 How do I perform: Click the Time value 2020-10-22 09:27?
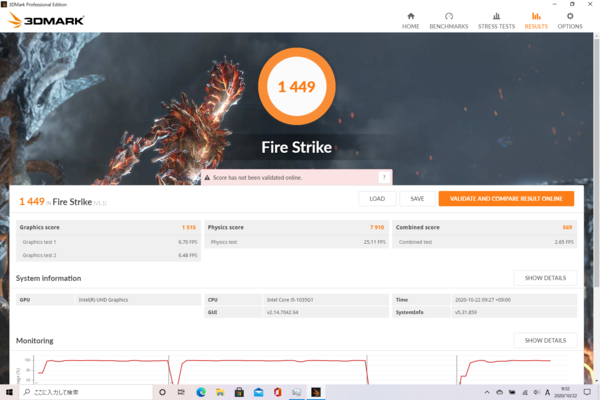483,300
